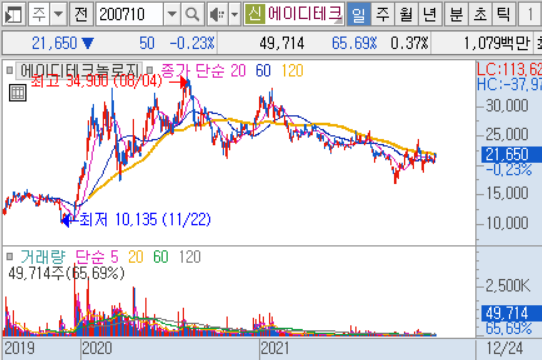The width and height of the screenshot is (542, 360).
Task: Click the speaker sound icon
Action: pyautogui.click(x=217, y=14)
